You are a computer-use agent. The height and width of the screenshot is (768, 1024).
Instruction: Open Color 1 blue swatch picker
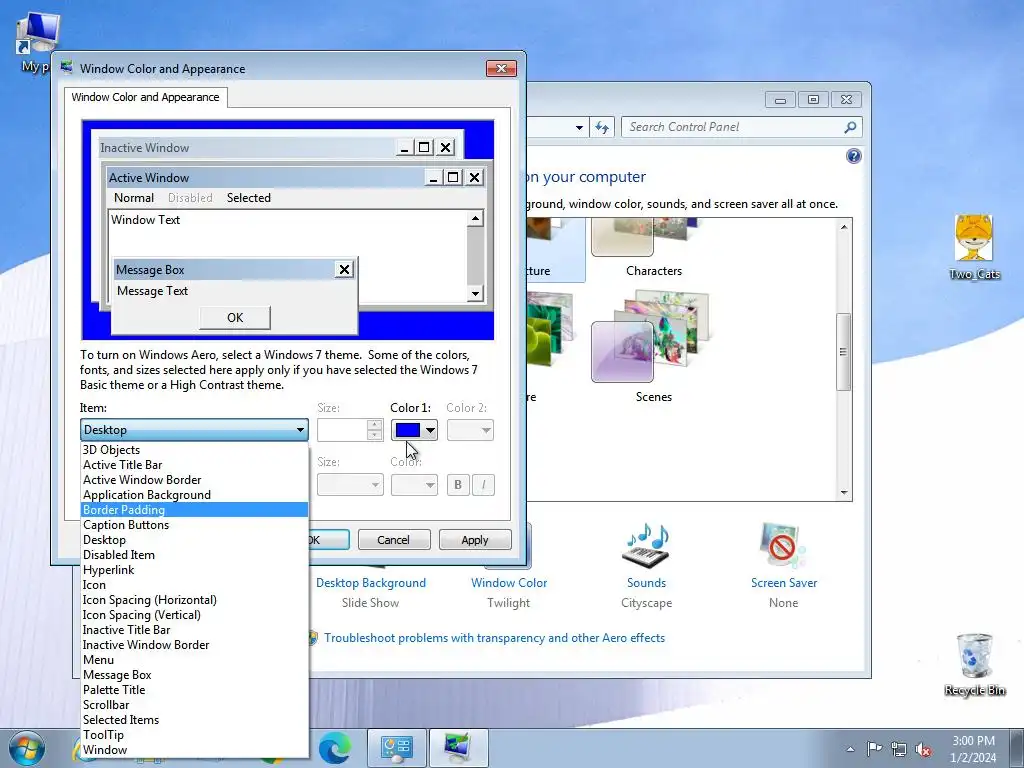point(414,430)
